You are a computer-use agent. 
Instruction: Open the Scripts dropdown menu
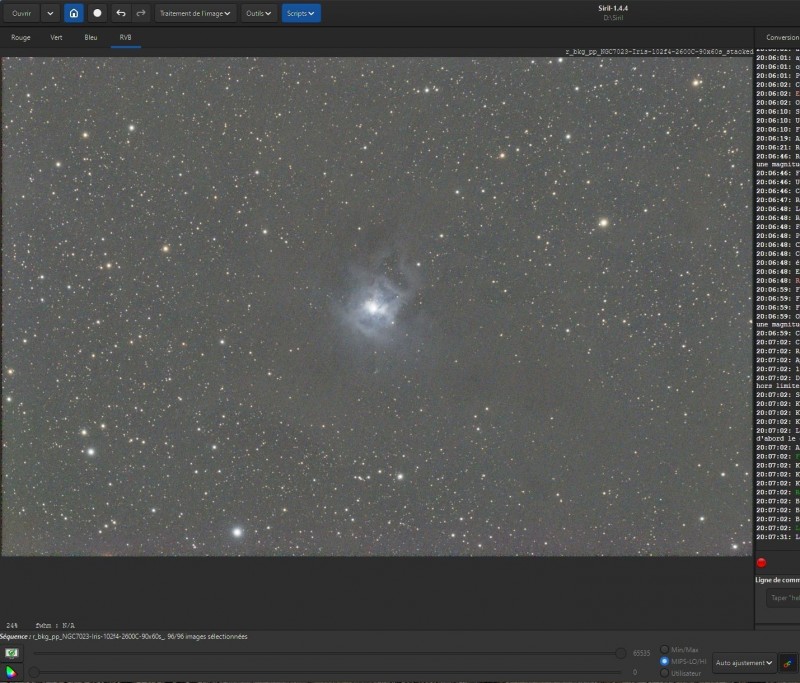point(301,13)
